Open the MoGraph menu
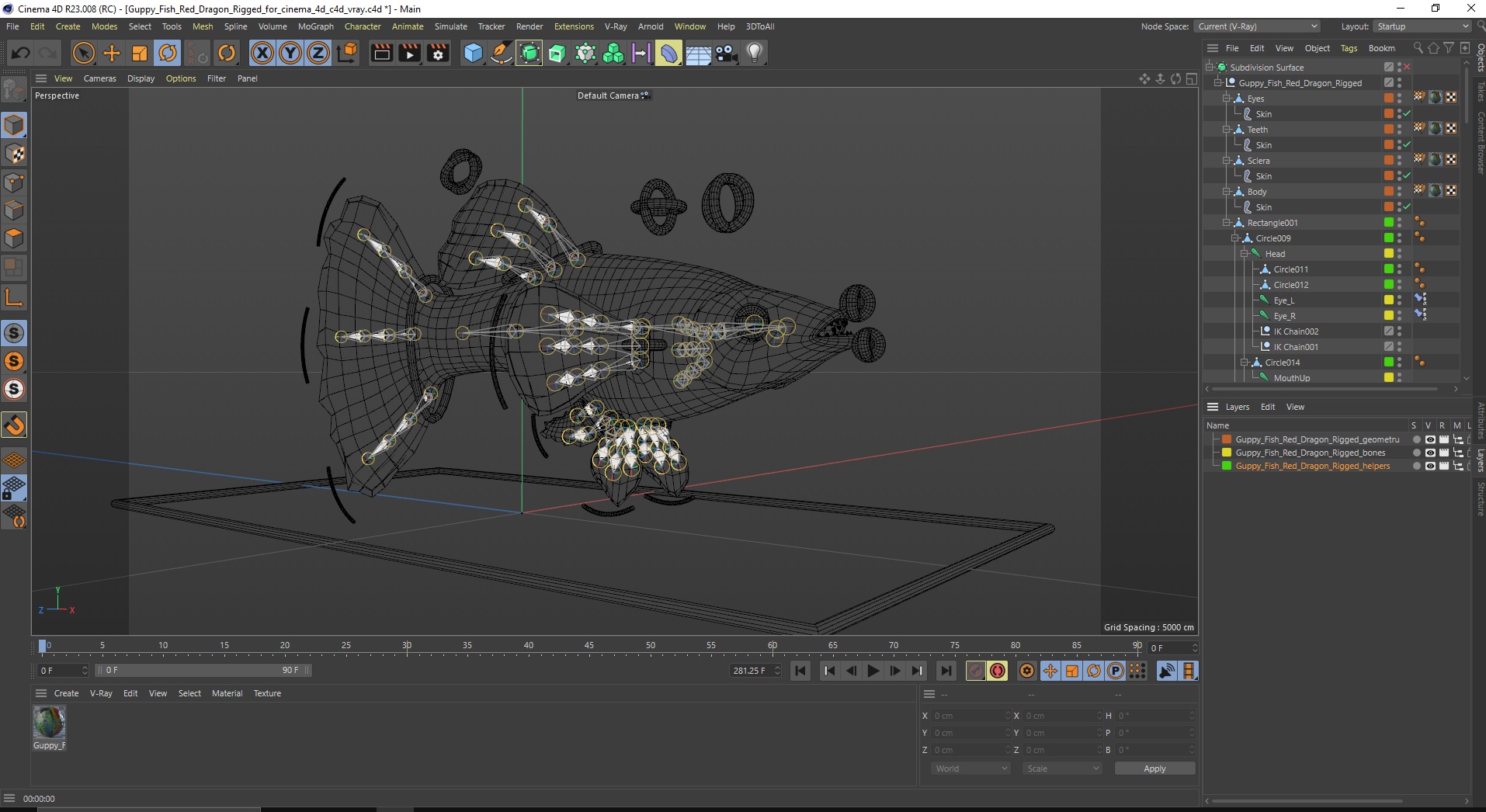The width and height of the screenshot is (1486, 812). [x=316, y=26]
